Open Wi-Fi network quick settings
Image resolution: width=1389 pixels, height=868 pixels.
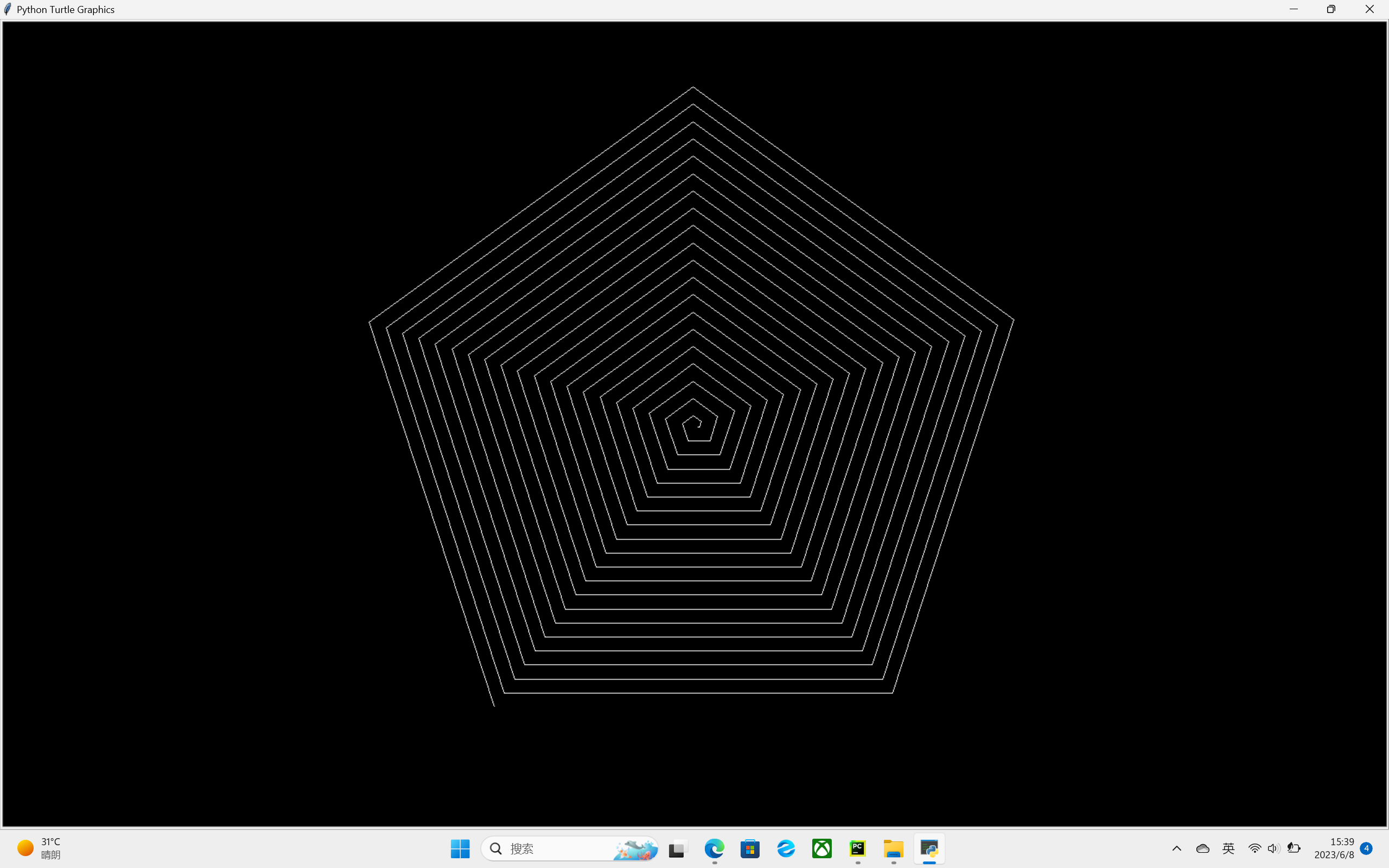tap(1254, 848)
